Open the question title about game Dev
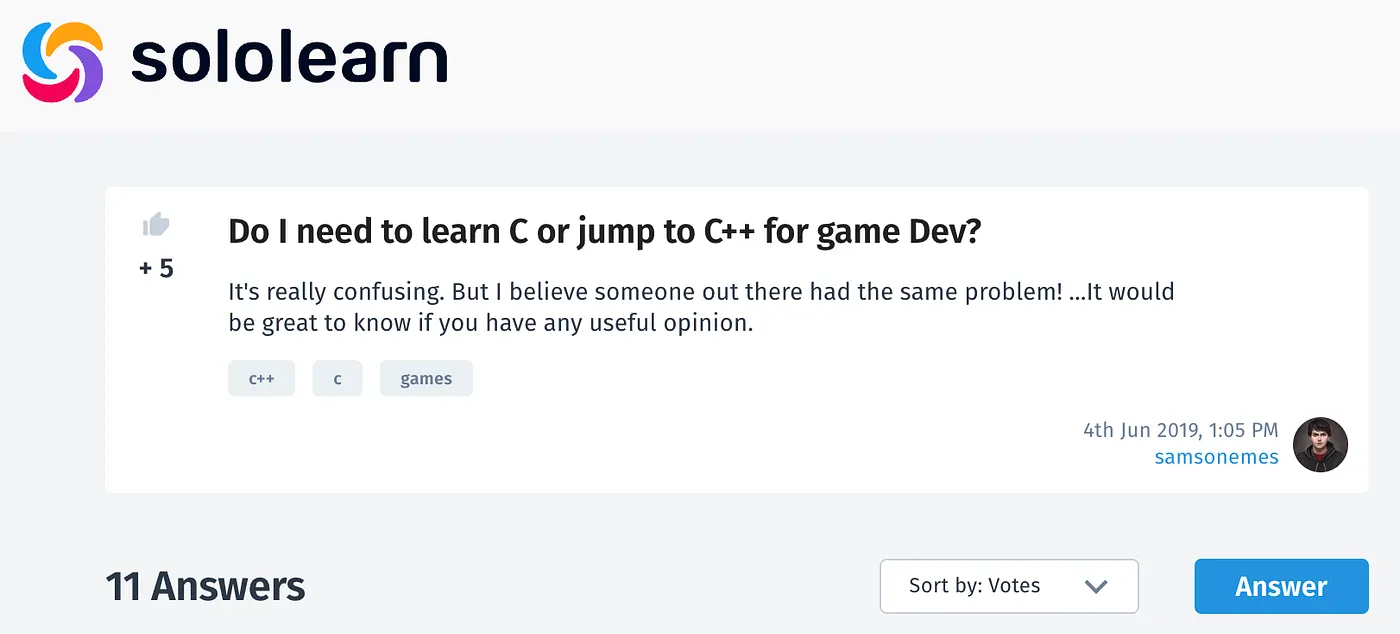 (605, 232)
